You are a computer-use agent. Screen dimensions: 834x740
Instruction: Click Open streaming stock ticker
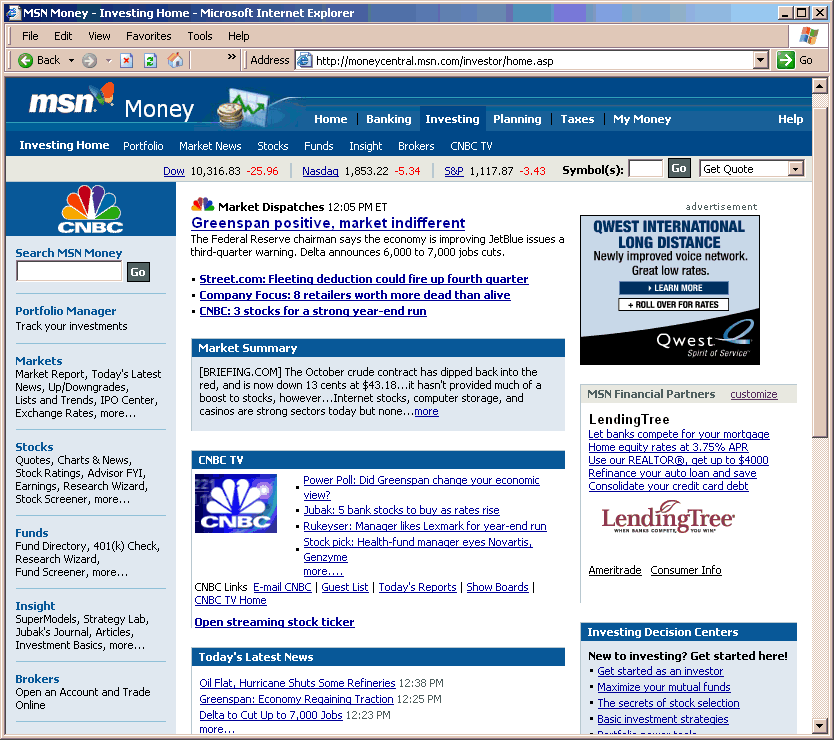pos(274,622)
